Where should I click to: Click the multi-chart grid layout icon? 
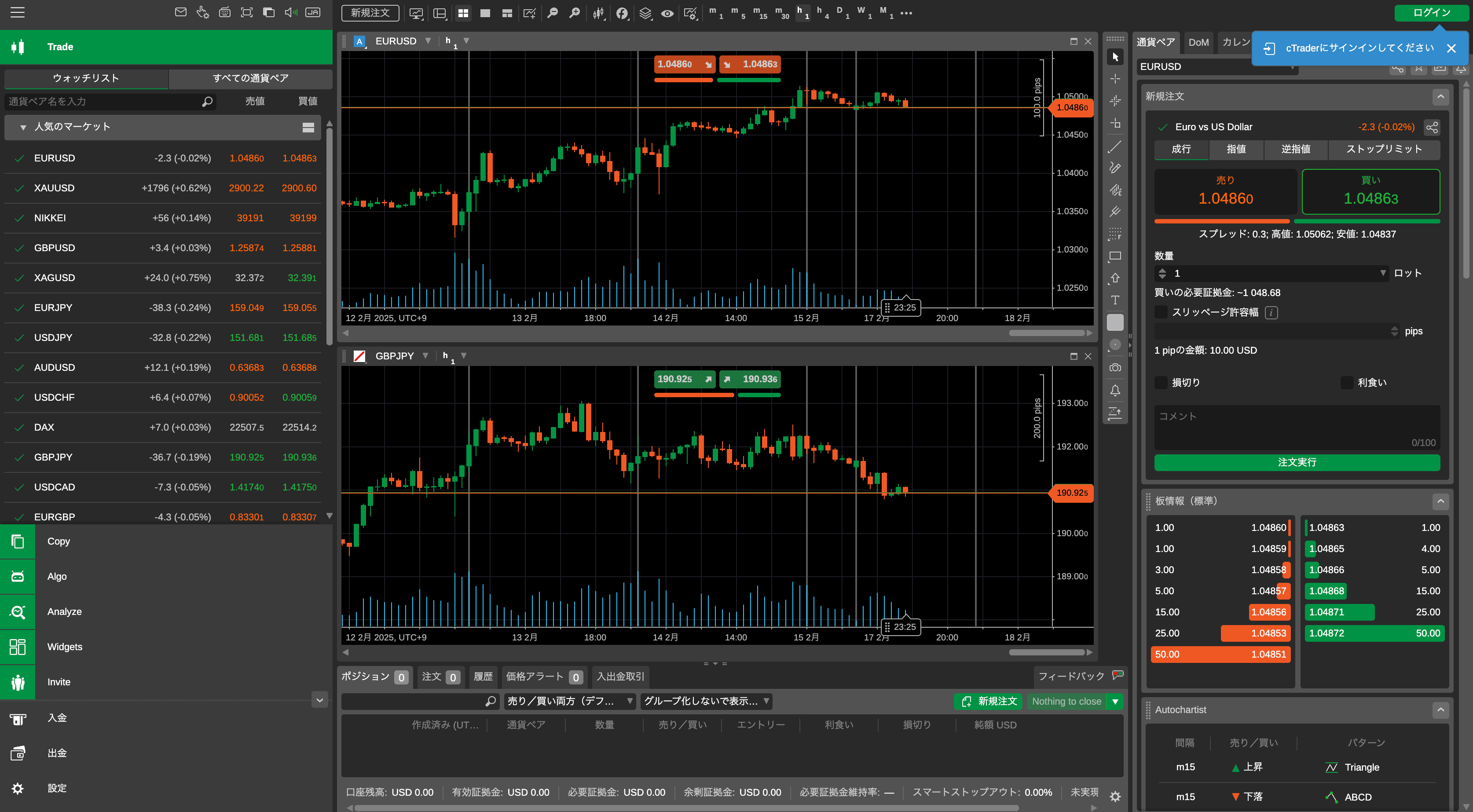pos(463,13)
